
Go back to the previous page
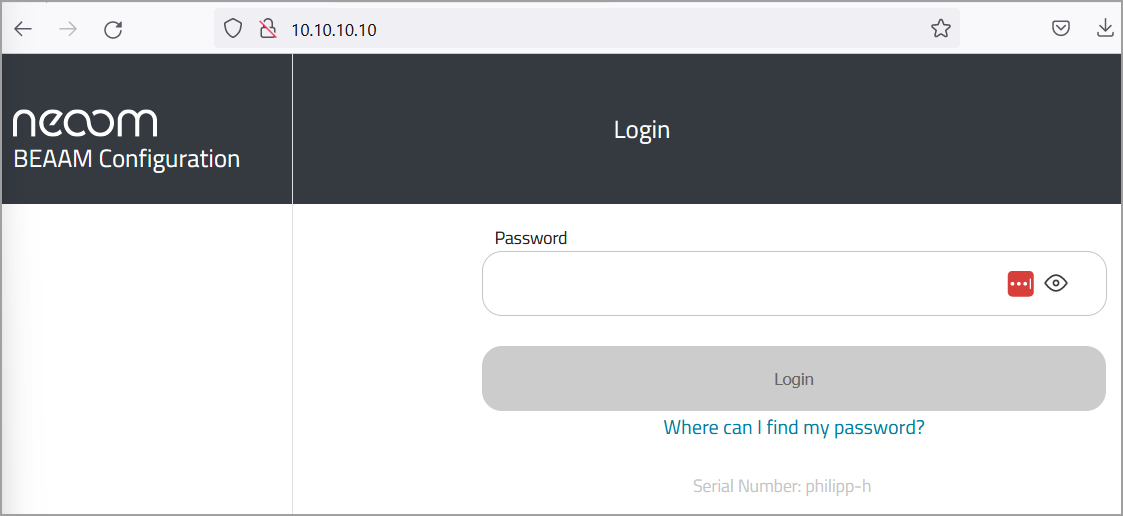tap(23, 29)
